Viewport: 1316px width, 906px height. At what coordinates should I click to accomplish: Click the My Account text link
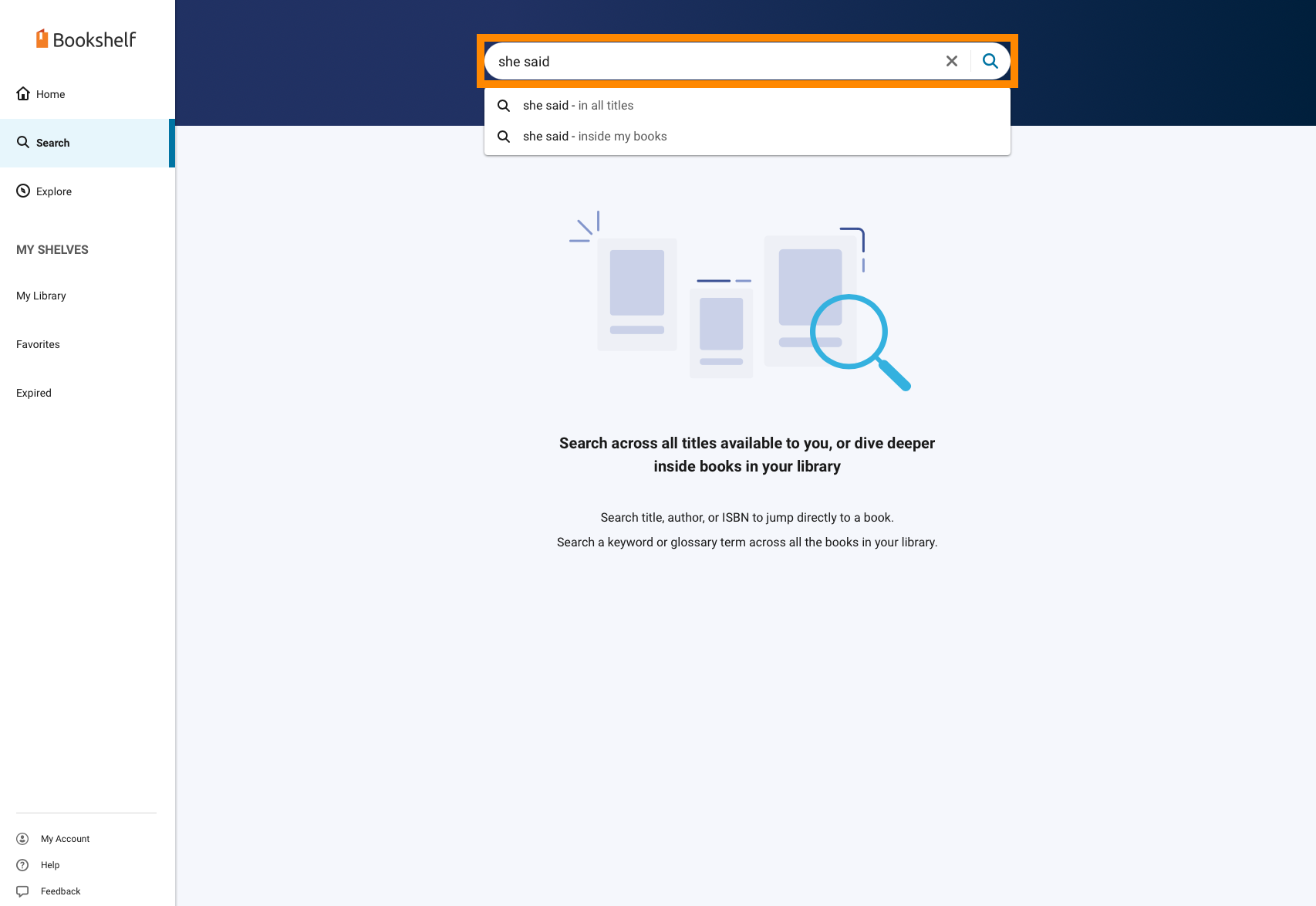66,839
